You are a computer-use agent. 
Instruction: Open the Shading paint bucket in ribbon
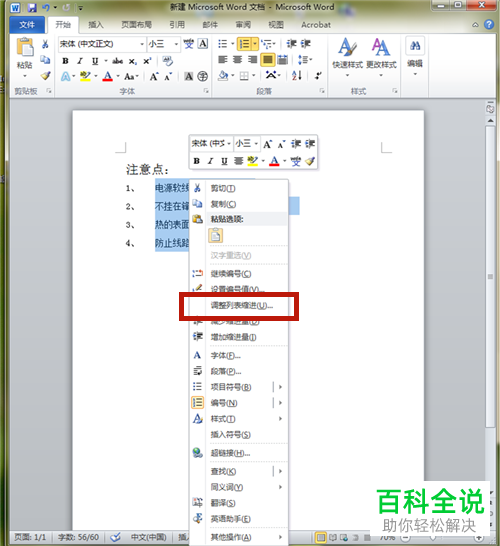click(x=223, y=76)
